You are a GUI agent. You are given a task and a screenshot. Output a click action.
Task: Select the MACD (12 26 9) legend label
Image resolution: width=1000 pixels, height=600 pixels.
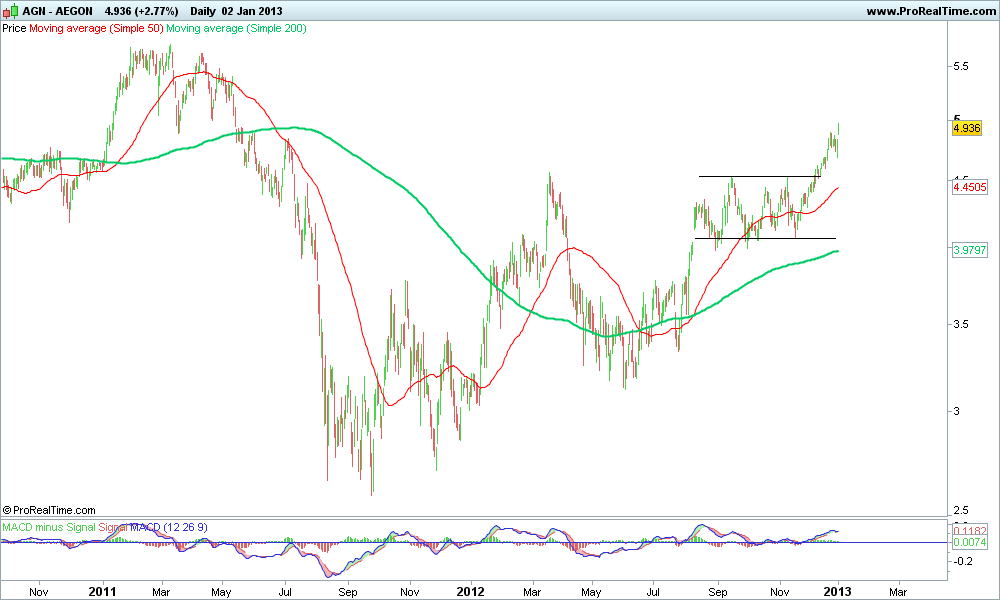[x=168, y=527]
